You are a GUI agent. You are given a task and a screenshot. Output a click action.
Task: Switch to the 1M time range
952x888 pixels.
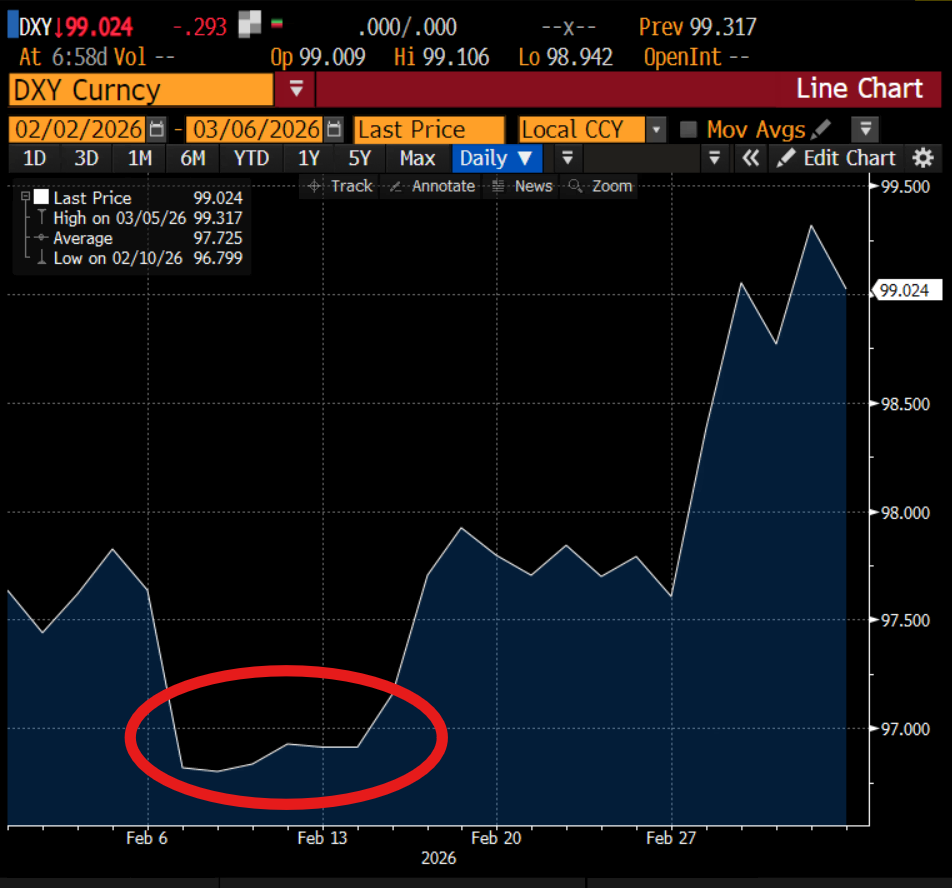coord(140,158)
